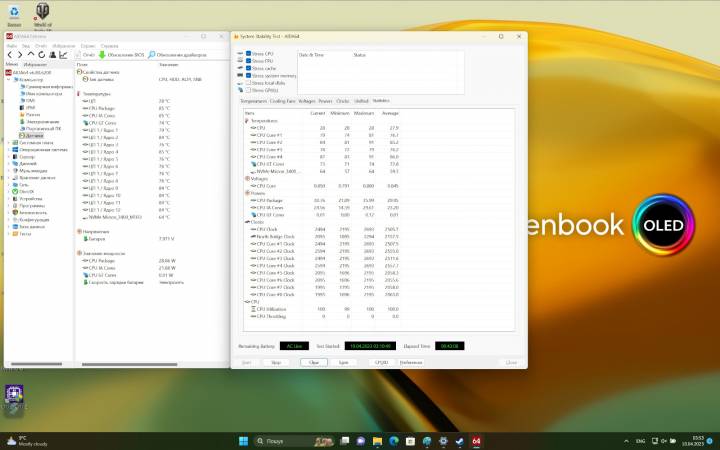
Task: Click the CPUID button in Stability Test
Action: click(x=382, y=362)
